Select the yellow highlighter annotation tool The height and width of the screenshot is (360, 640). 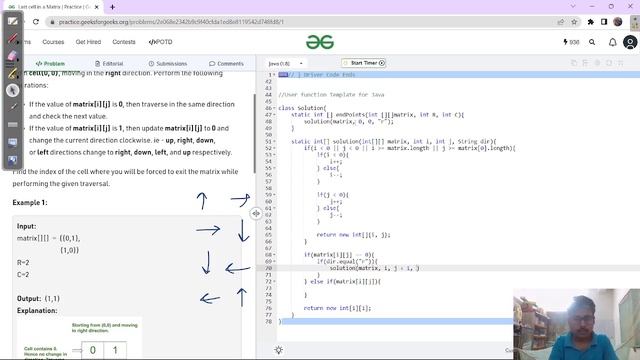[13, 73]
